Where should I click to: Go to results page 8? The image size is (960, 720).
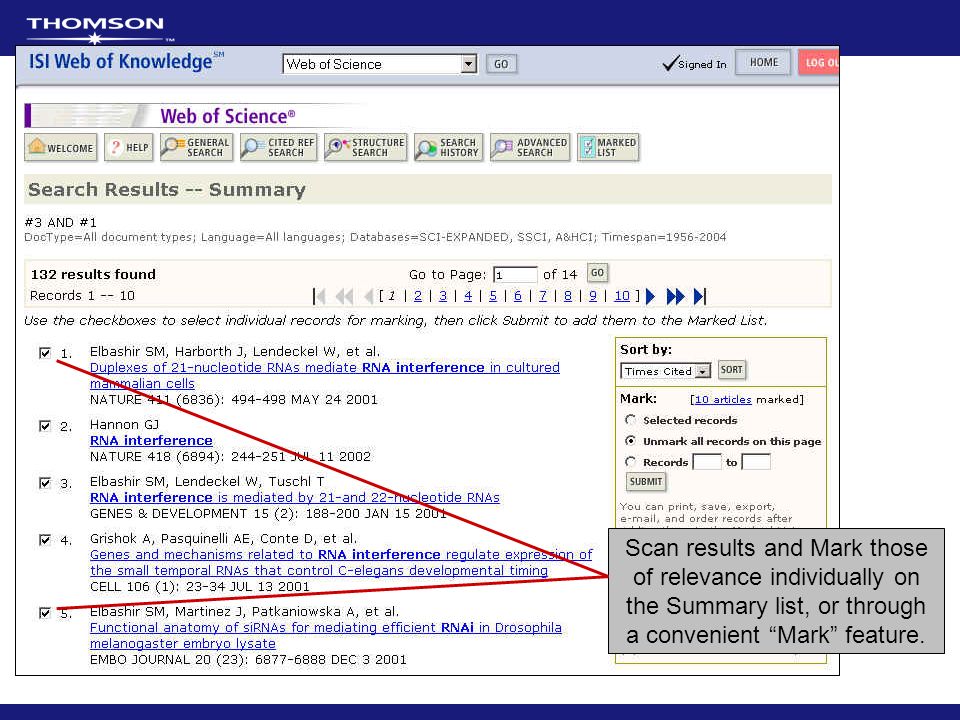pos(568,296)
